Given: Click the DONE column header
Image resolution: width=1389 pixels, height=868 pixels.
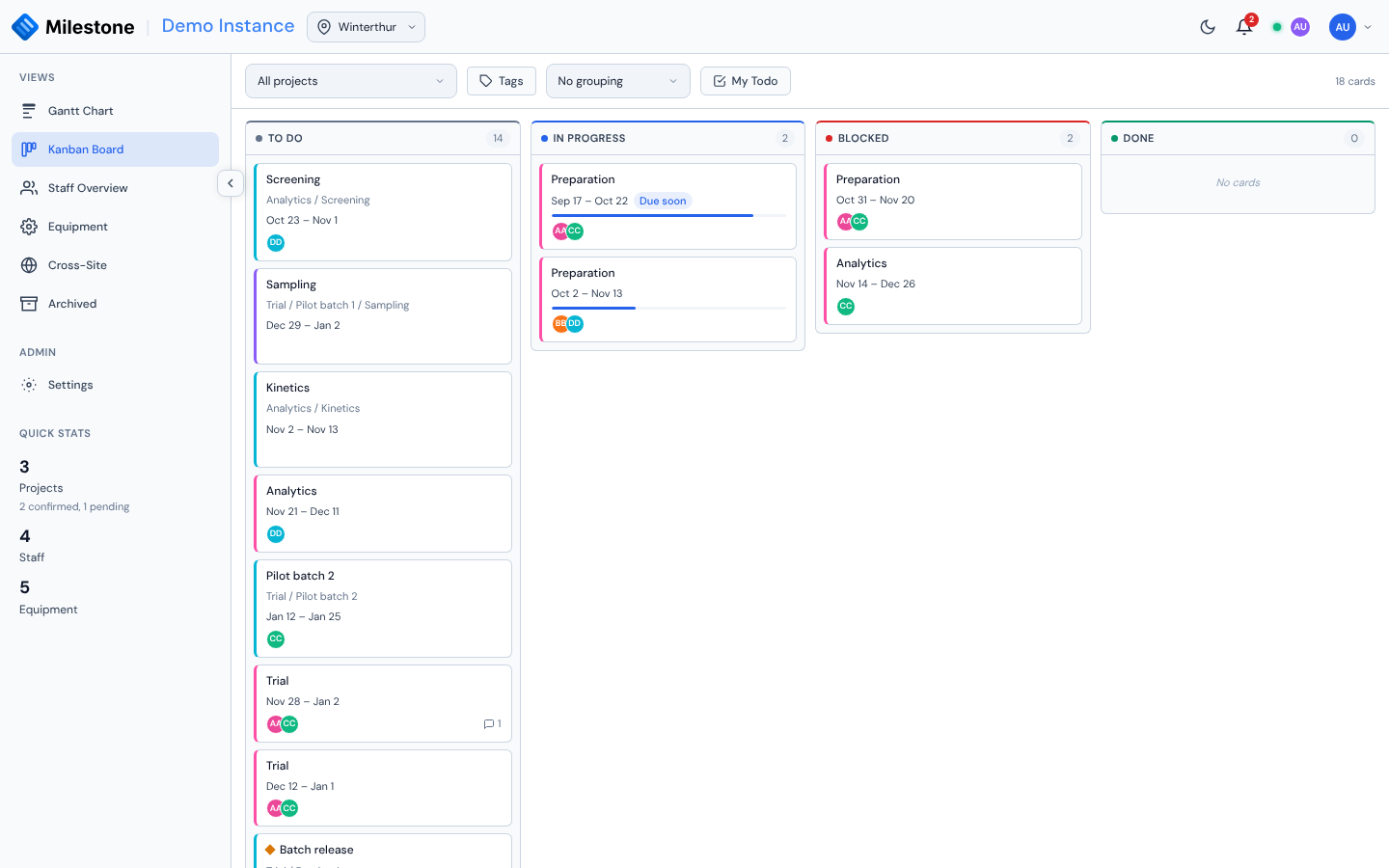Looking at the screenshot, I should (1238, 138).
